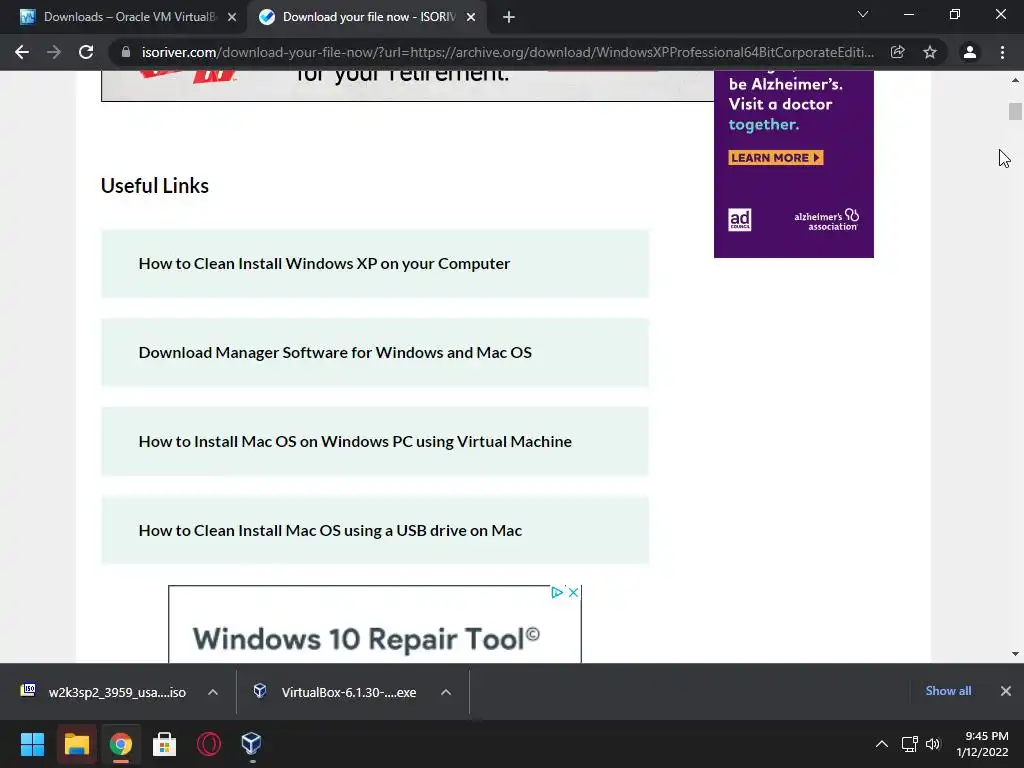Click the isoriver URL address bar
The image size is (1024, 768).
click(507, 52)
